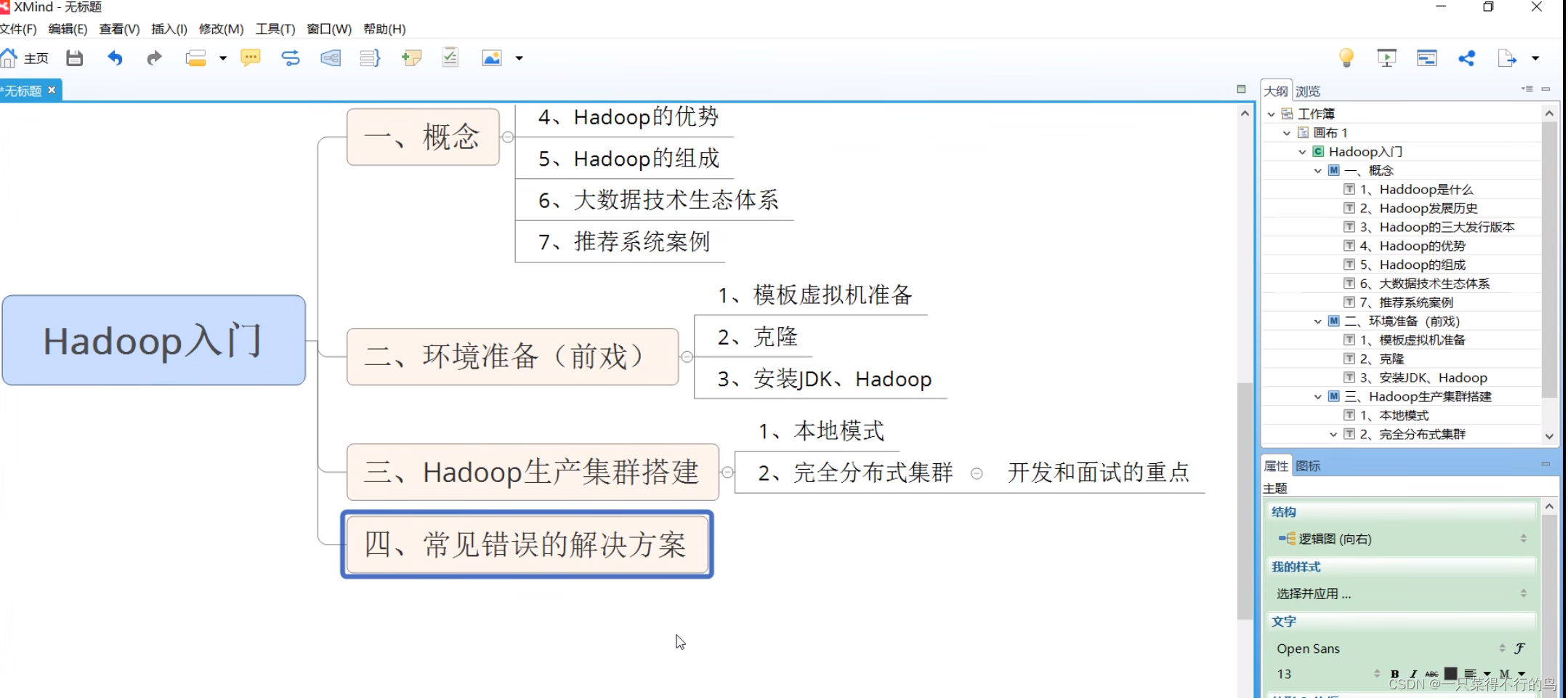Image resolution: width=1568 pixels, height=698 pixels.
Task: Start presentation mode
Action: (1386, 58)
